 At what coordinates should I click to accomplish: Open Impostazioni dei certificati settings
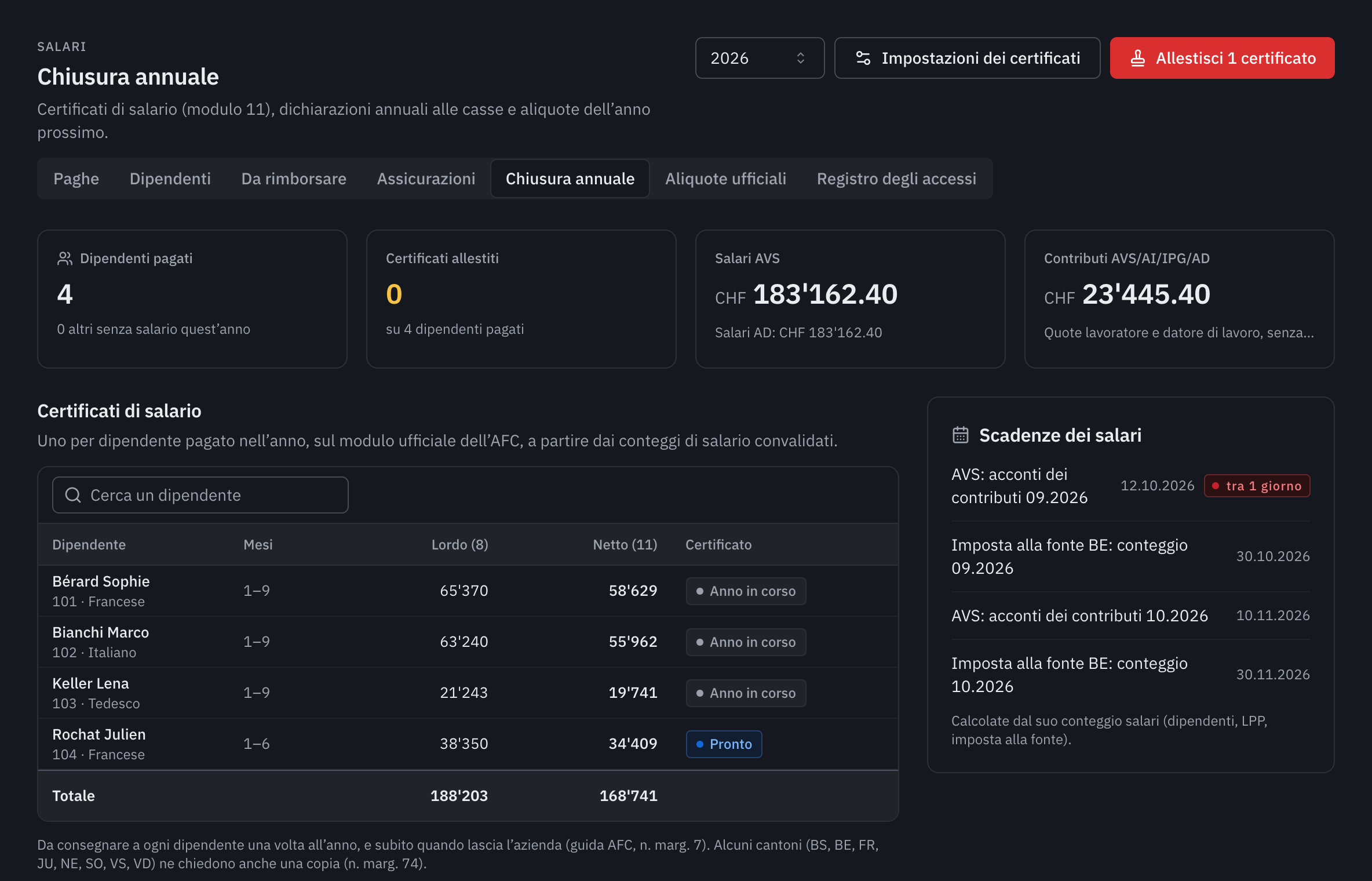[x=967, y=58]
